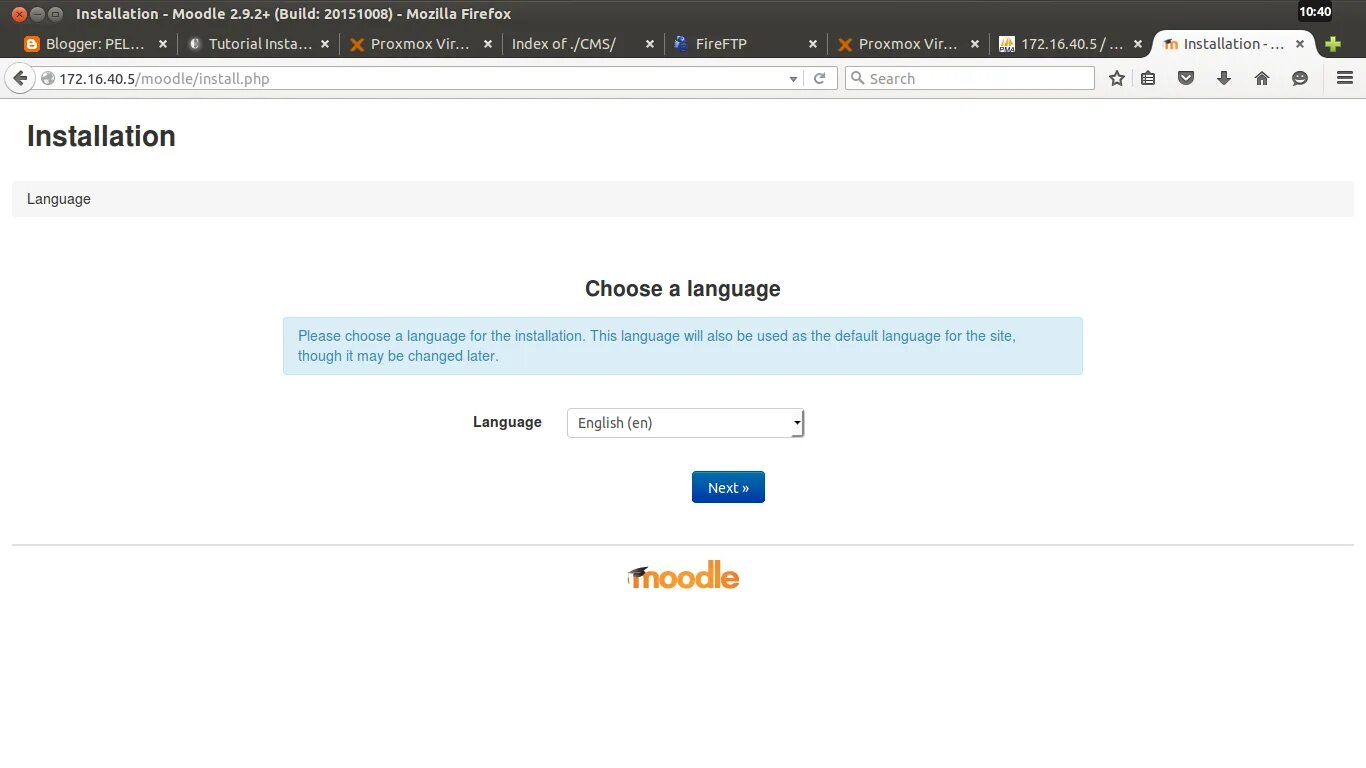Click the Installation page heading
Viewport: 1366px width, 768px height.
(101, 136)
